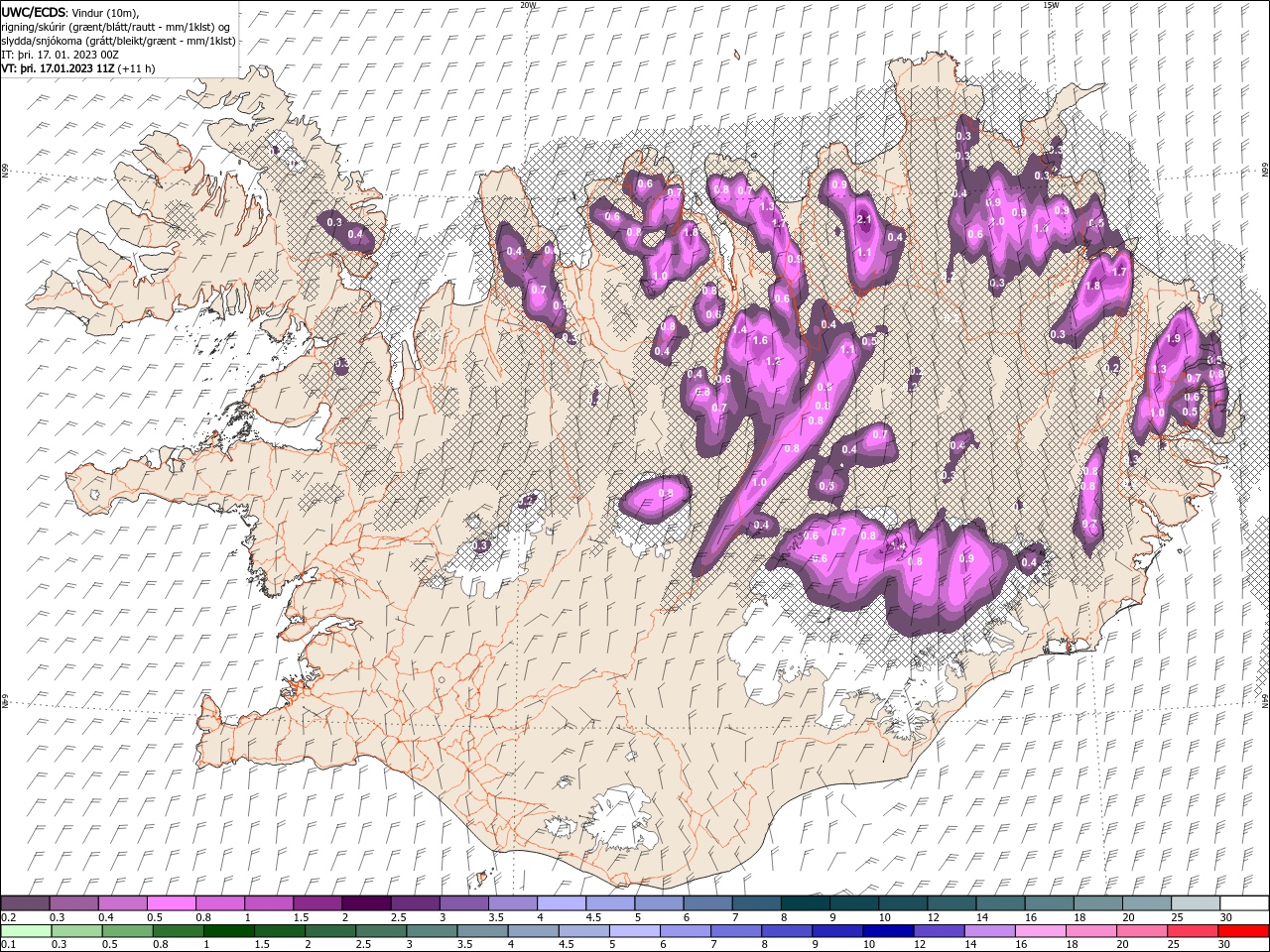Image resolution: width=1270 pixels, height=952 pixels.
Task: Click the 'UWC/ECDS' title text
Action: (33, 12)
